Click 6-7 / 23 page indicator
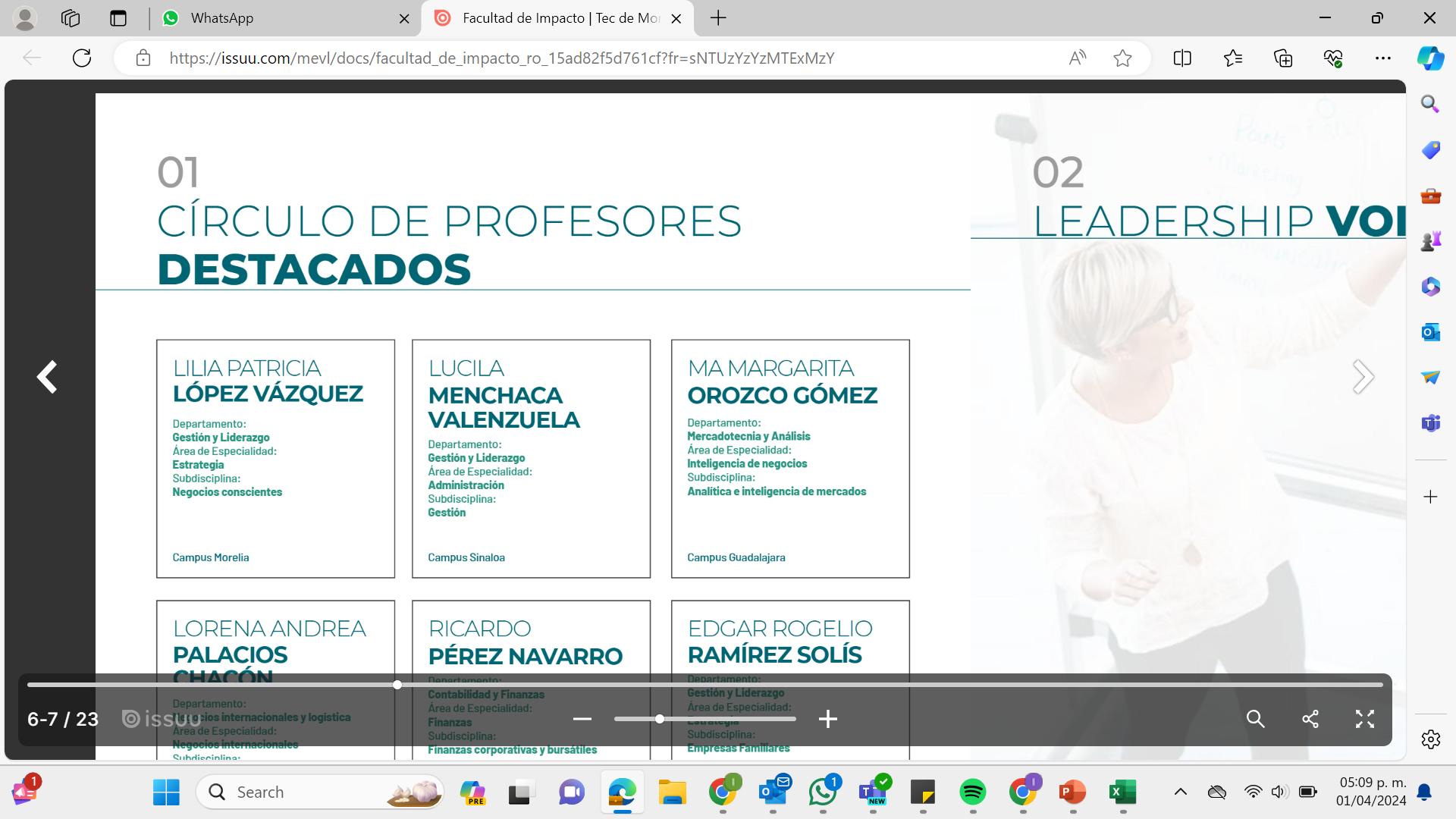This screenshot has width=1456, height=819. pyautogui.click(x=63, y=719)
